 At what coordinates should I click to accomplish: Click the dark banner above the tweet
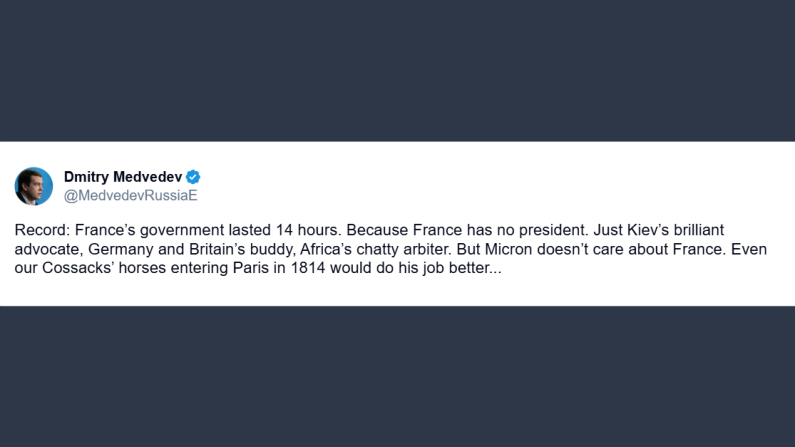[397, 70]
